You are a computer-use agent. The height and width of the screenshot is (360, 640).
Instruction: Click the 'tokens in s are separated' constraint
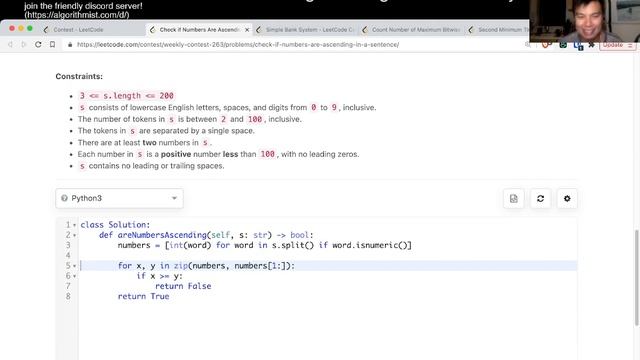click(x=166, y=131)
